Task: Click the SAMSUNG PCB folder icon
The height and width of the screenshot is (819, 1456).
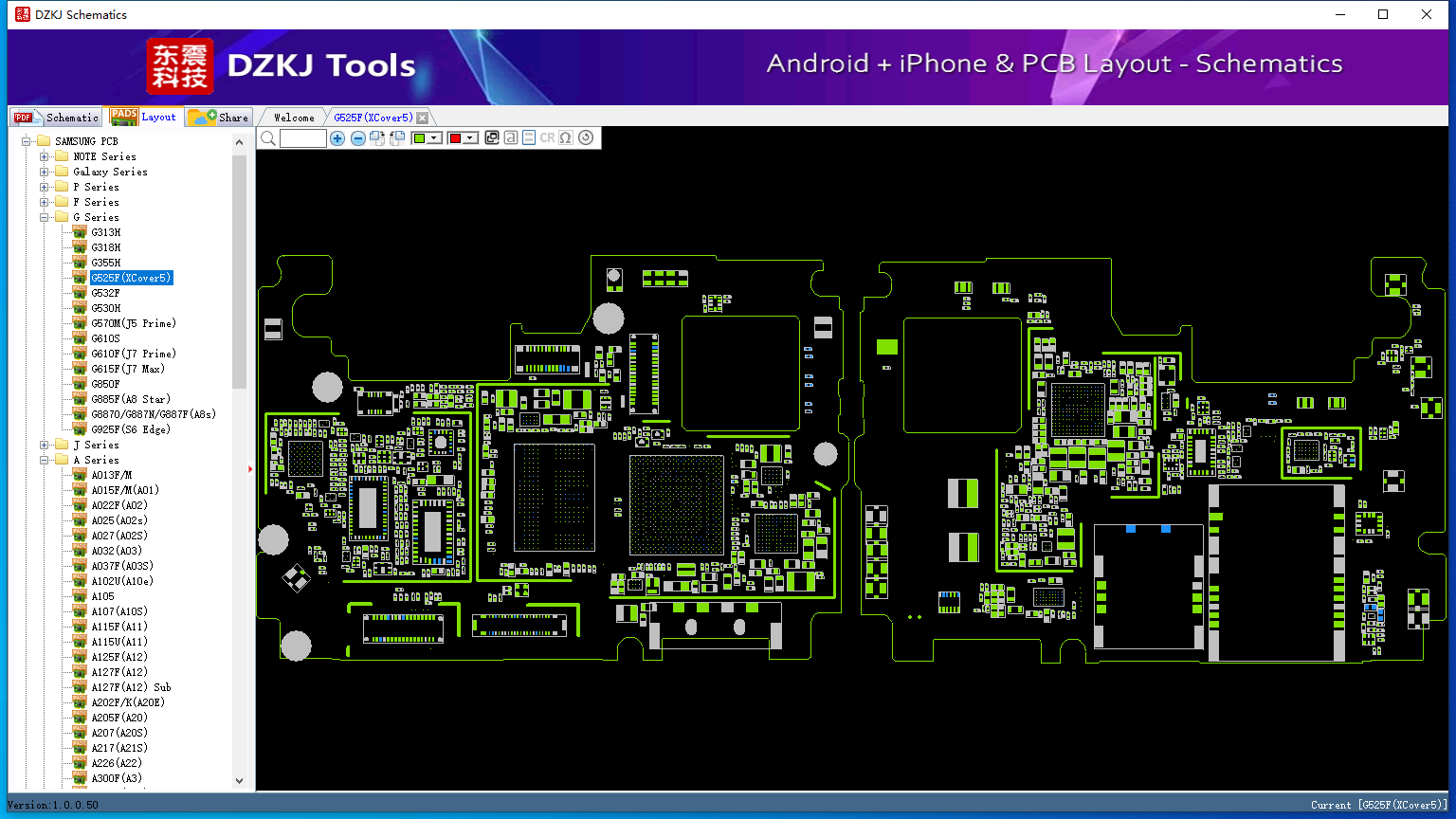Action: tap(44, 141)
